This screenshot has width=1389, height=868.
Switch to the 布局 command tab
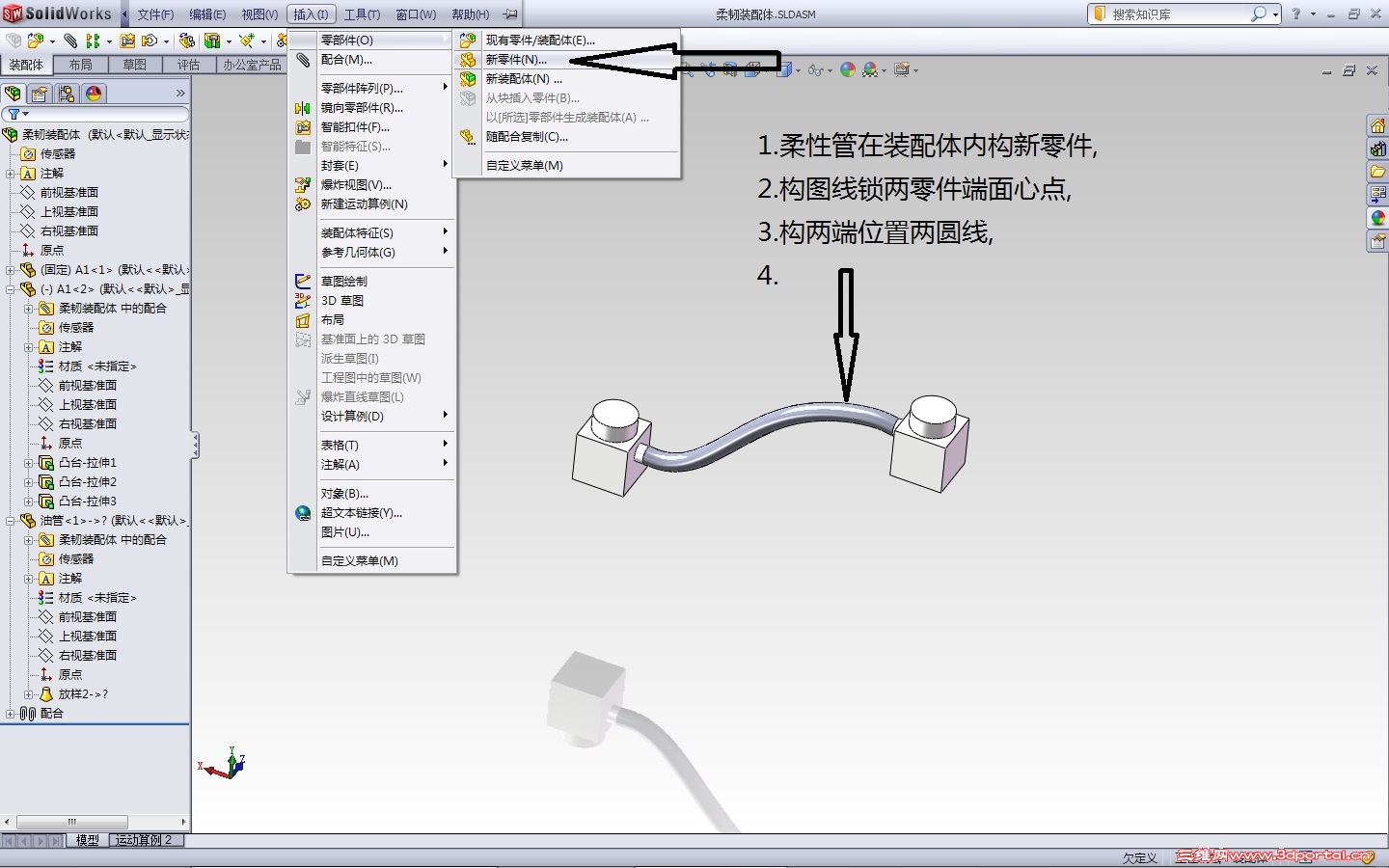(81, 65)
